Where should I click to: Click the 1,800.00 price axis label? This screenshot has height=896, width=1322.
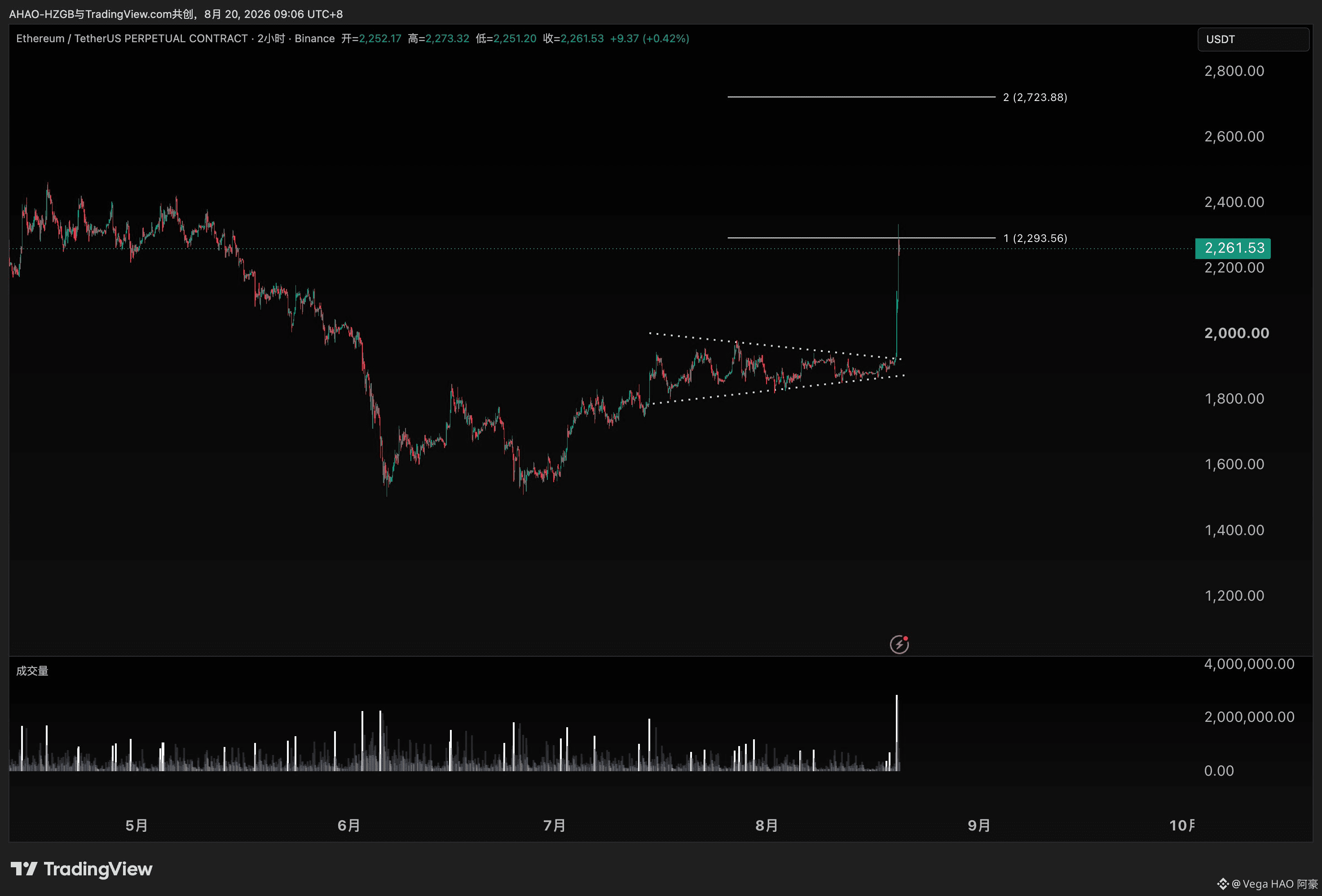1234,399
